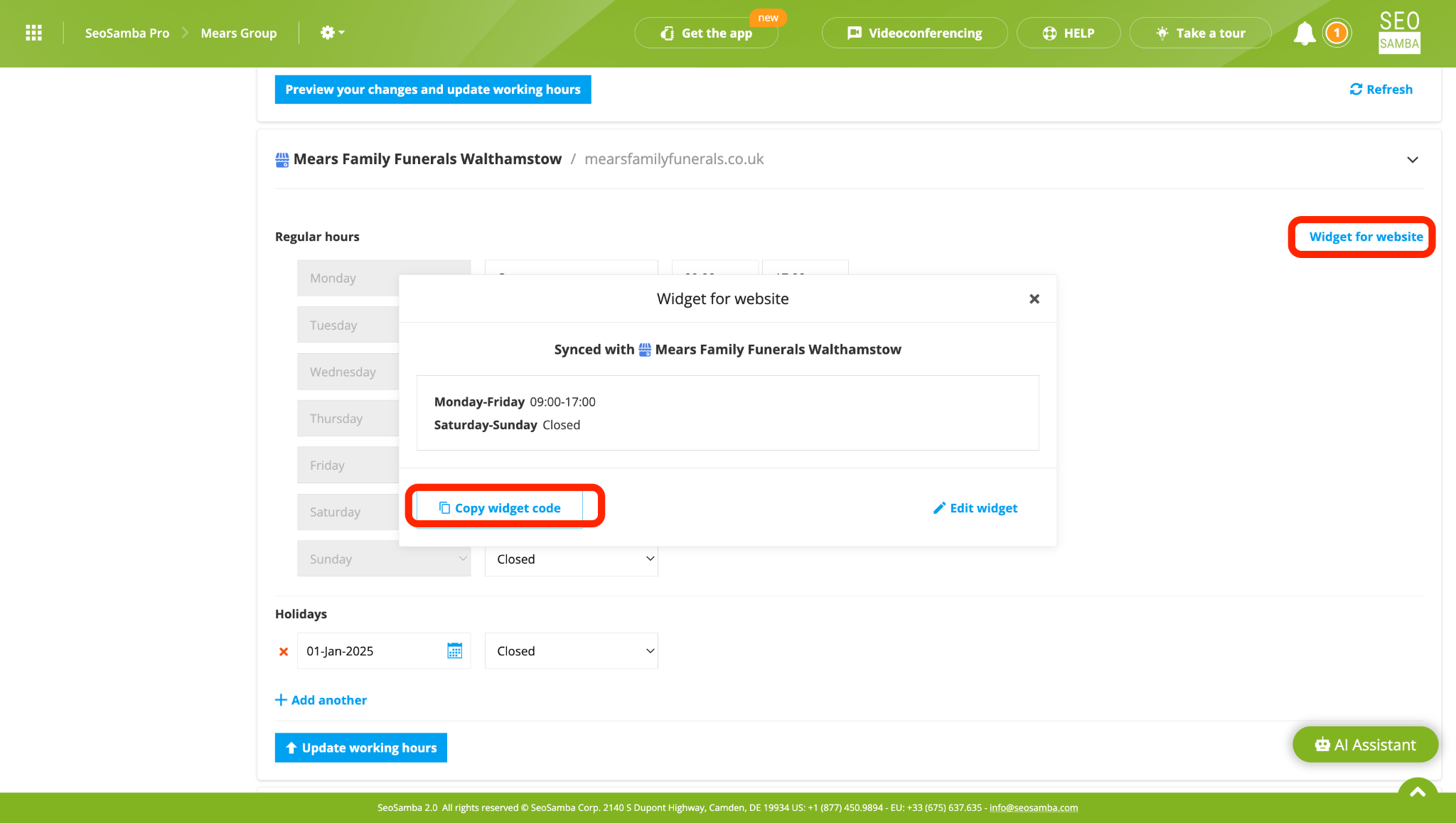1456x823 pixels.
Task: Close the Widget for website popup
Action: 1034,299
